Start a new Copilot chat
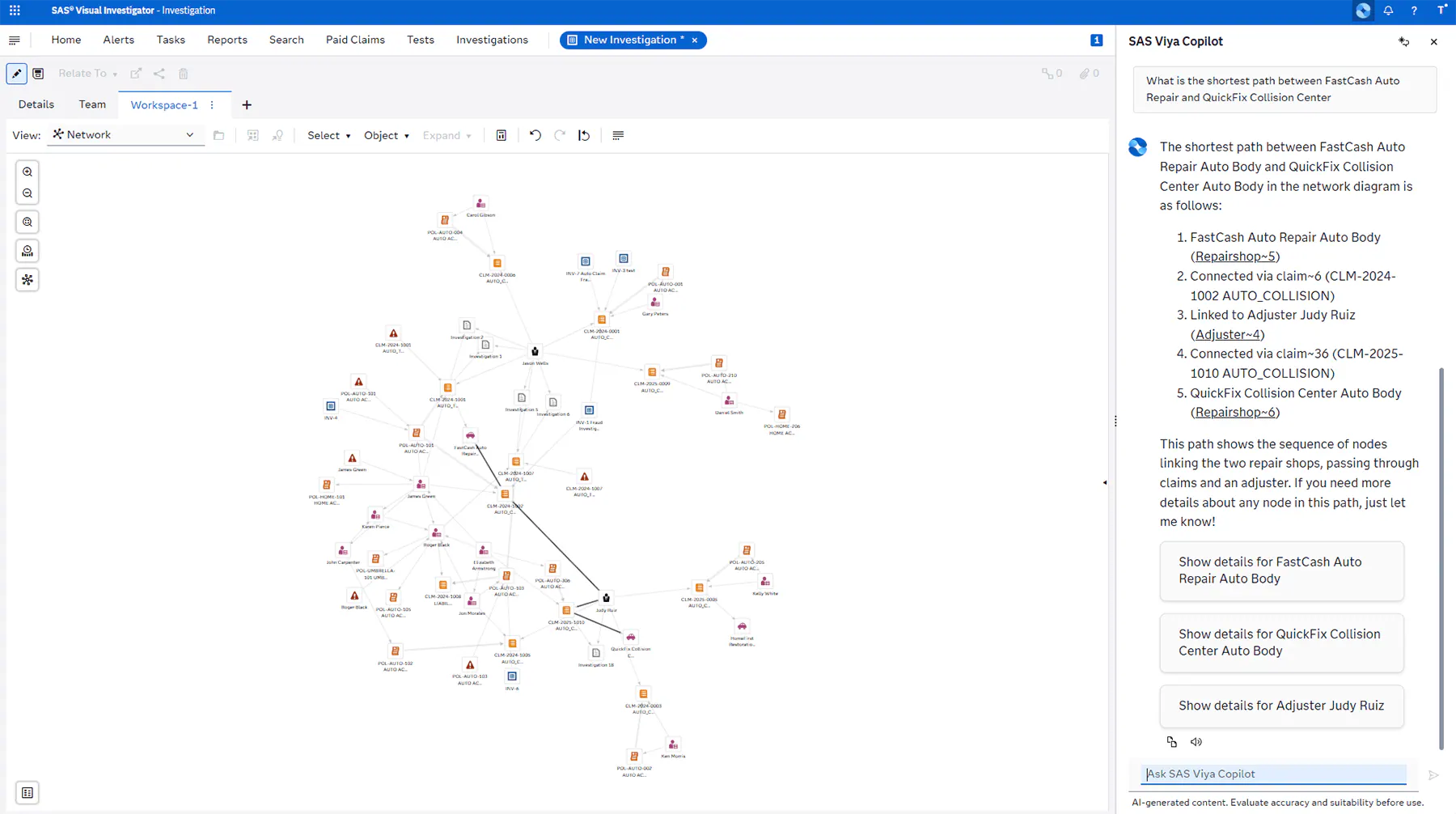The width and height of the screenshot is (1456, 814). 1404,42
